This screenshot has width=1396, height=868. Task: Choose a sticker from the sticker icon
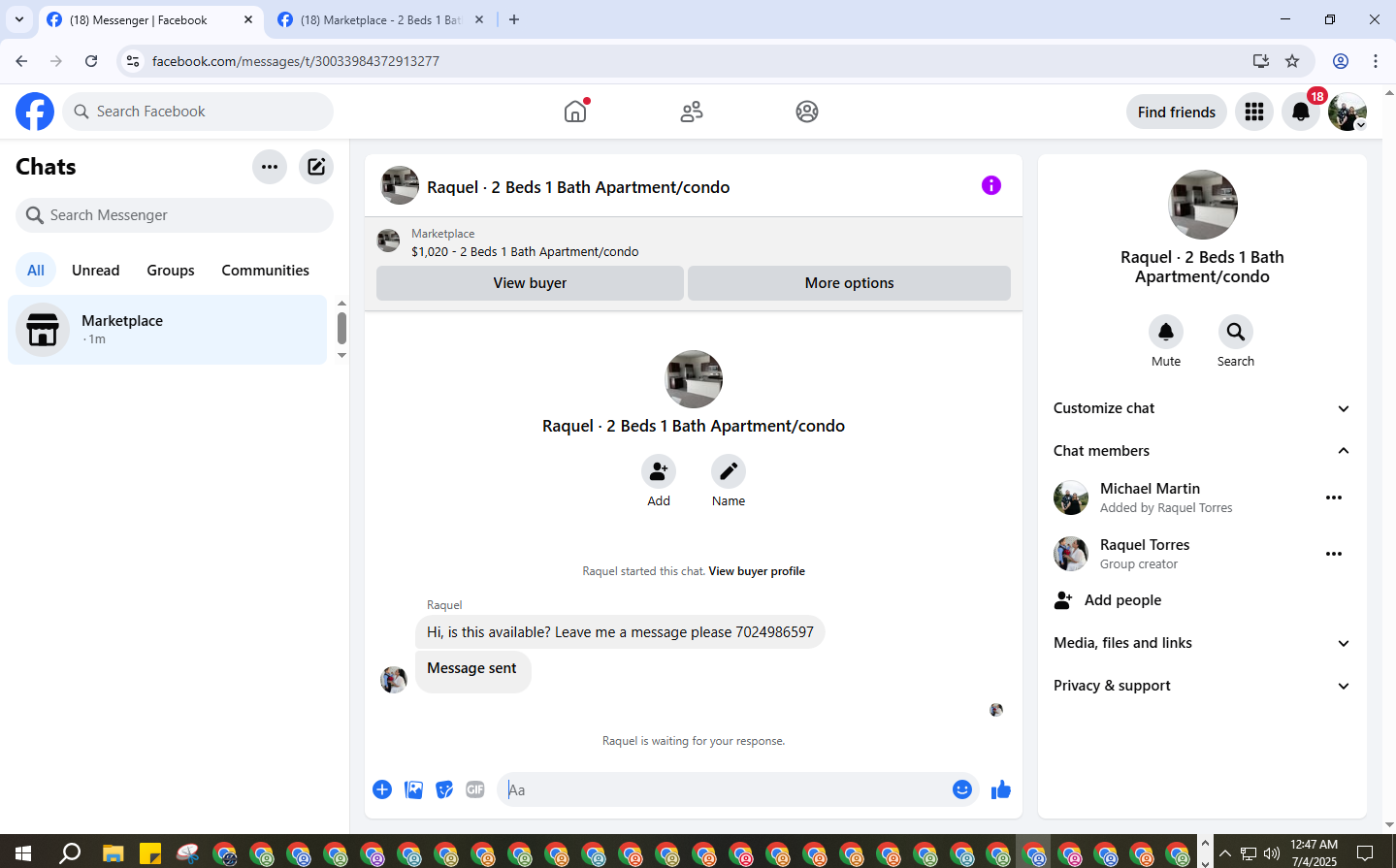[x=444, y=789]
